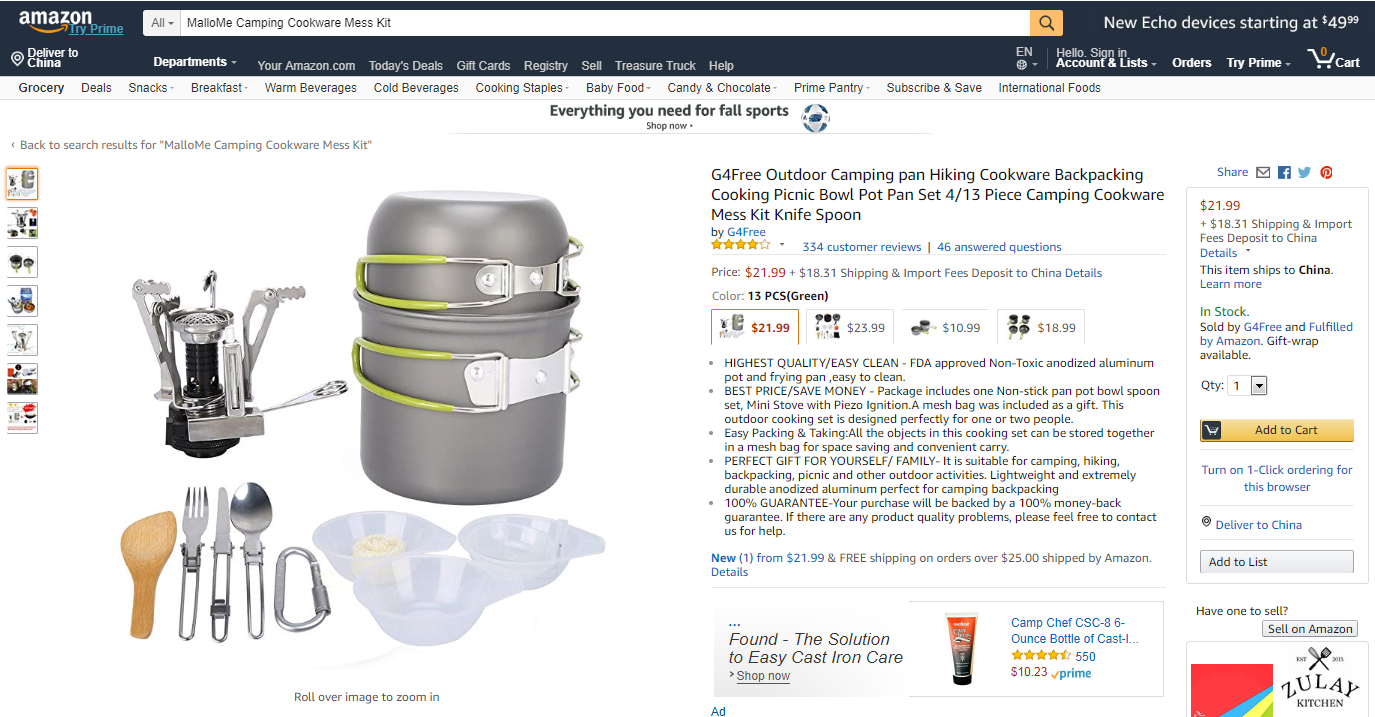Click the orange search magnifier button

point(1046,23)
